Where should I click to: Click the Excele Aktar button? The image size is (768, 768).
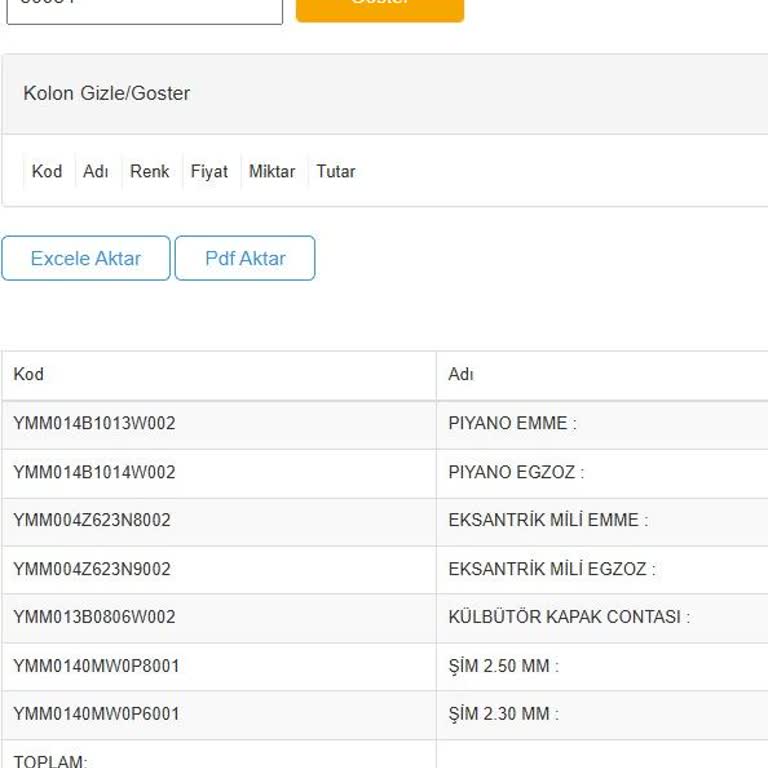click(86, 258)
